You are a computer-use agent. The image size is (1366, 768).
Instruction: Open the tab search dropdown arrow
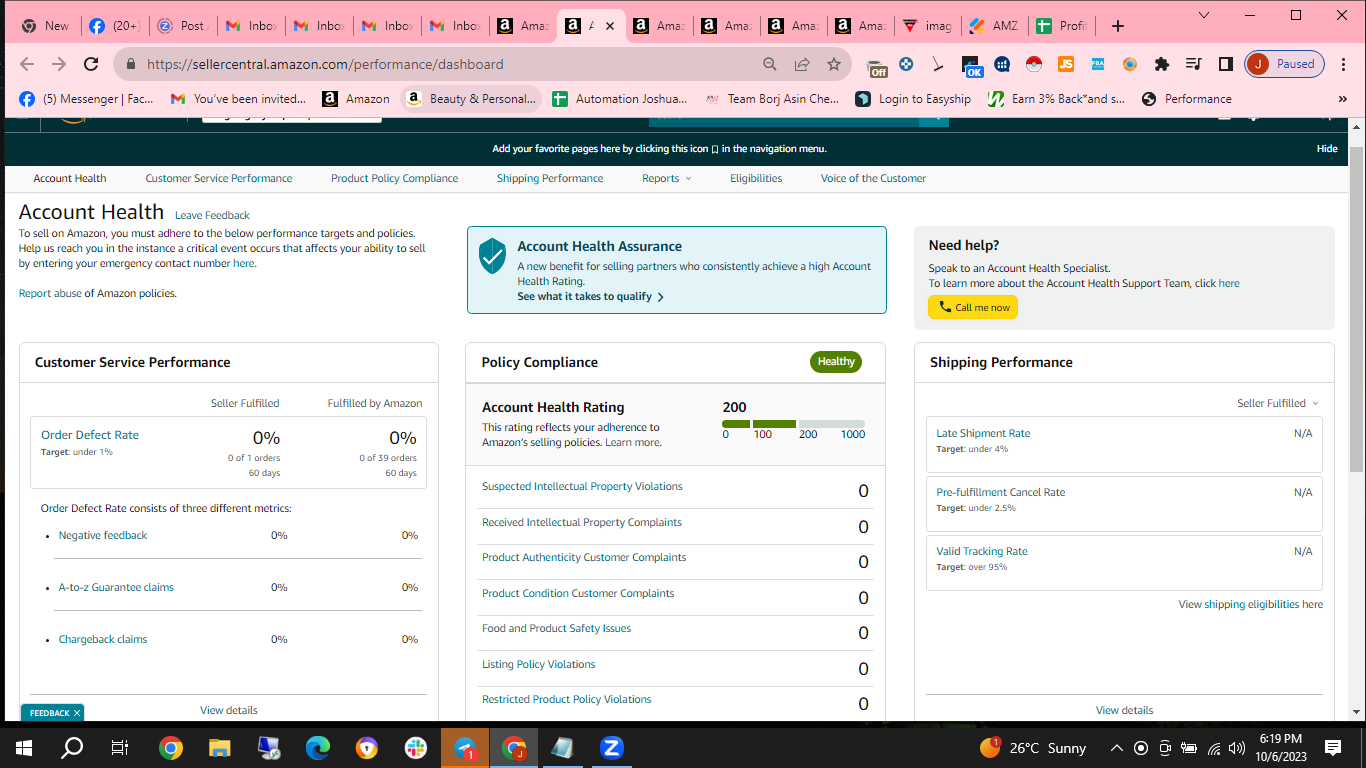tap(1205, 15)
